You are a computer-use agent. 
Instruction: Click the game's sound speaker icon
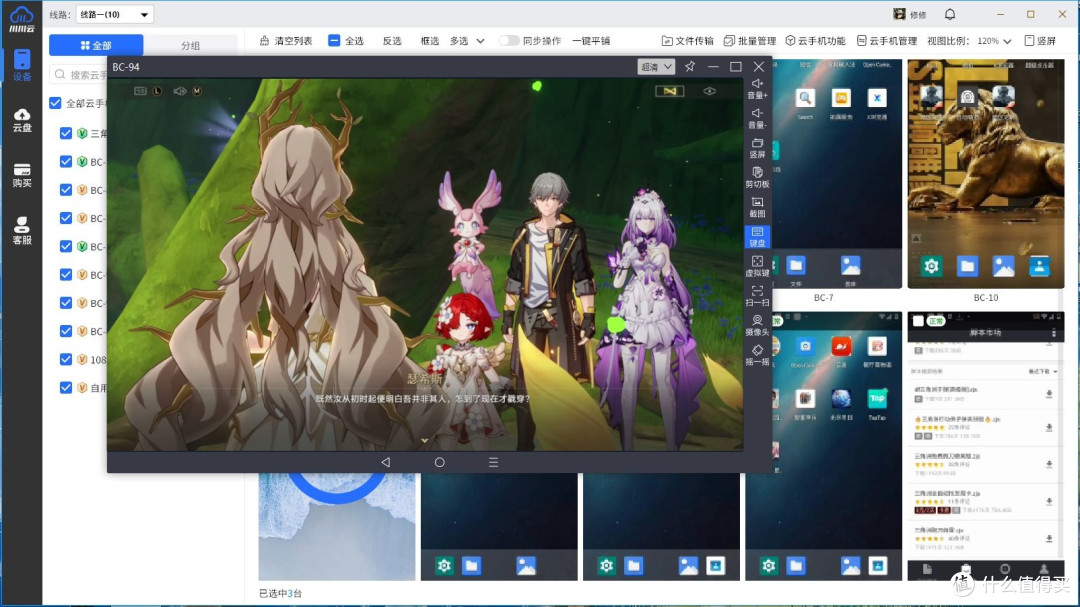point(180,91)
